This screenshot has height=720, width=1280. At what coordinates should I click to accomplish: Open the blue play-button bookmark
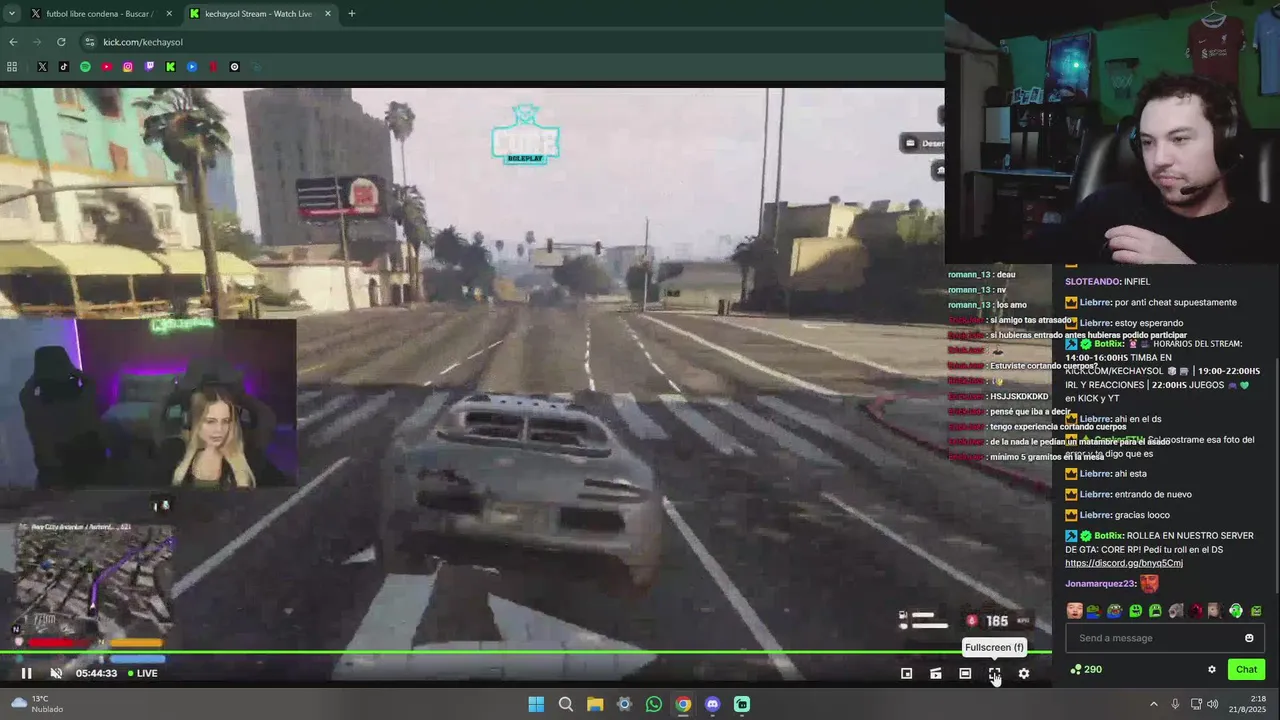pos(192,67)
